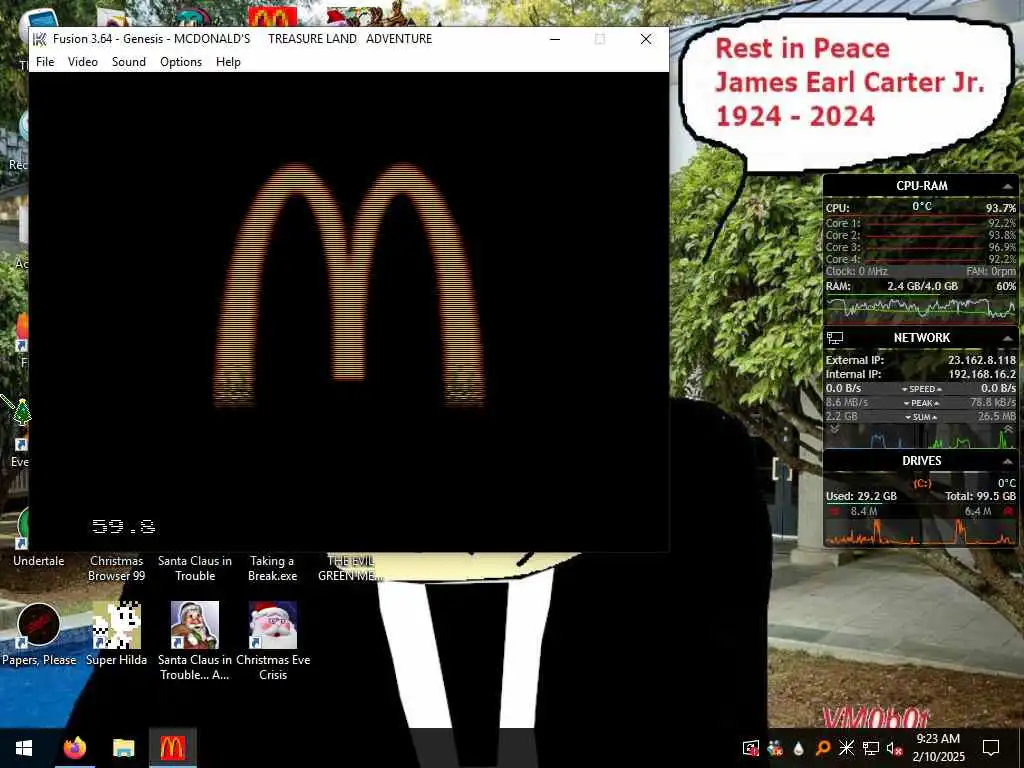Click the Undertale desktop shortcut label
The width and height of the screenshot is (1024, 768).
(x=39, y=560)
